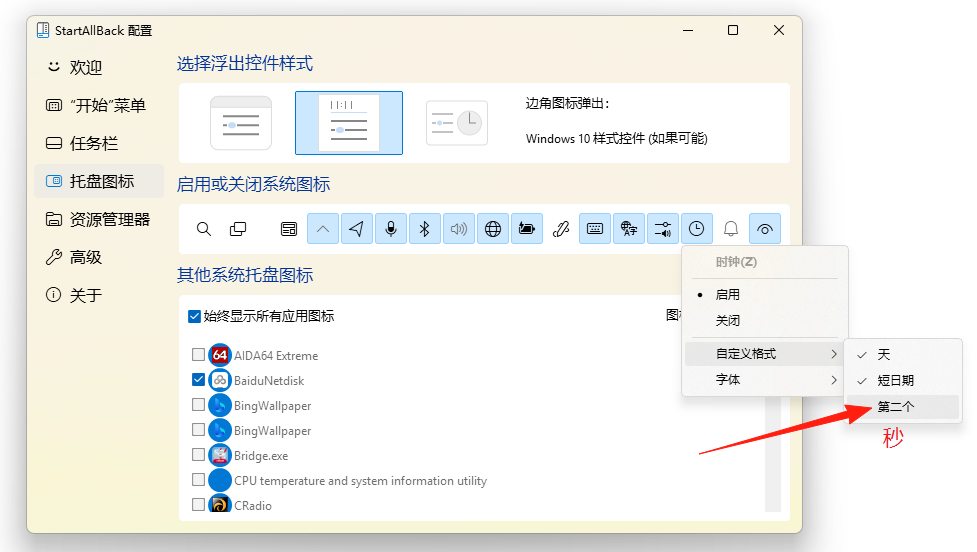Toggle the battery power system icon
Image resolution: width=977 pixels, height=552 pixels.
click(x=527, y=229)
